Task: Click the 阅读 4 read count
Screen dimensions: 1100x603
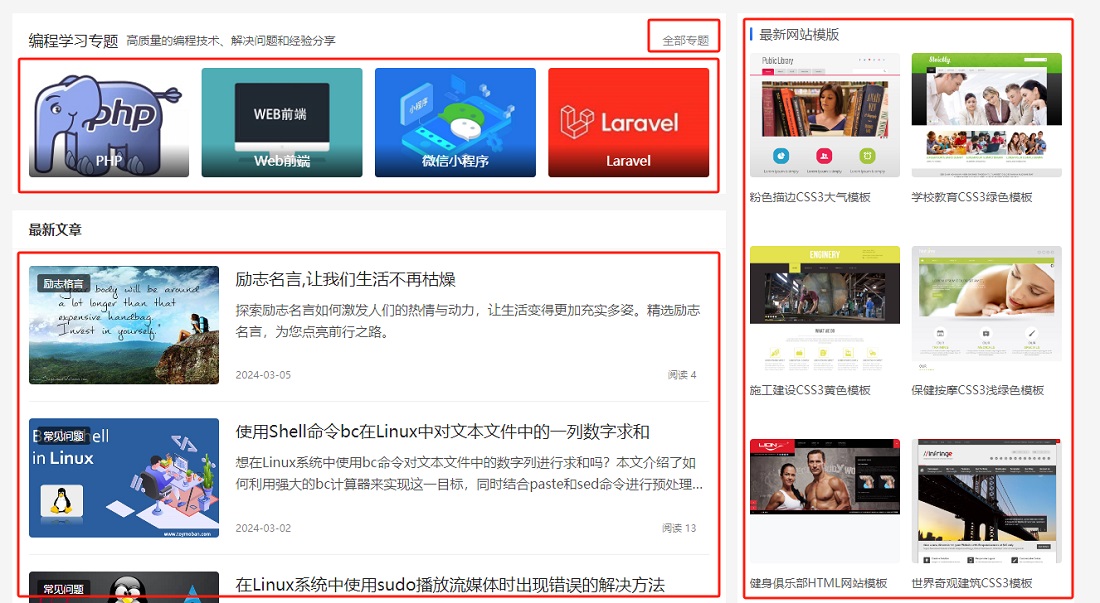Action: [682, 375]
